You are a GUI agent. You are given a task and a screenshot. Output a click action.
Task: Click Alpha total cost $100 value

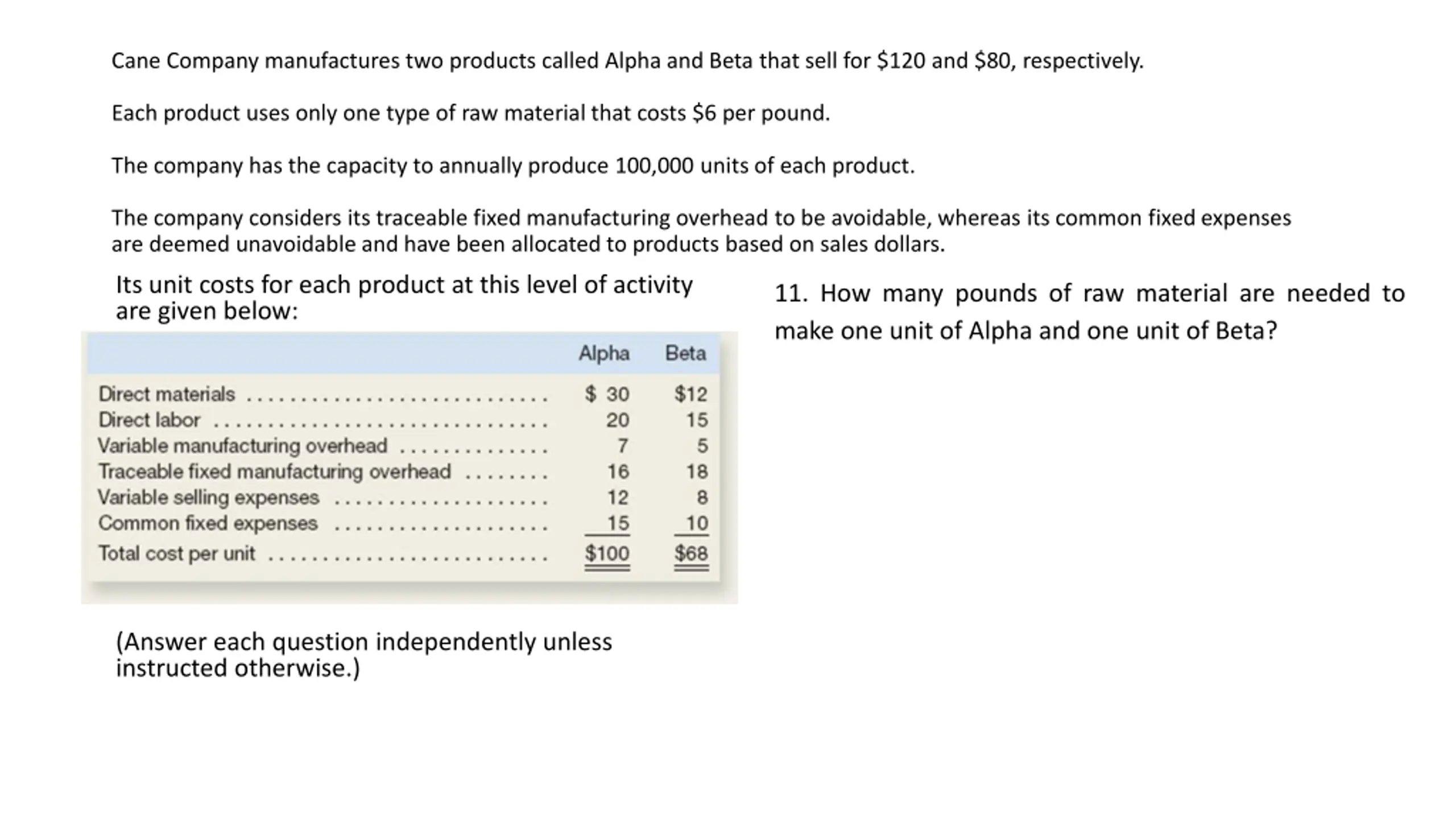607,553
